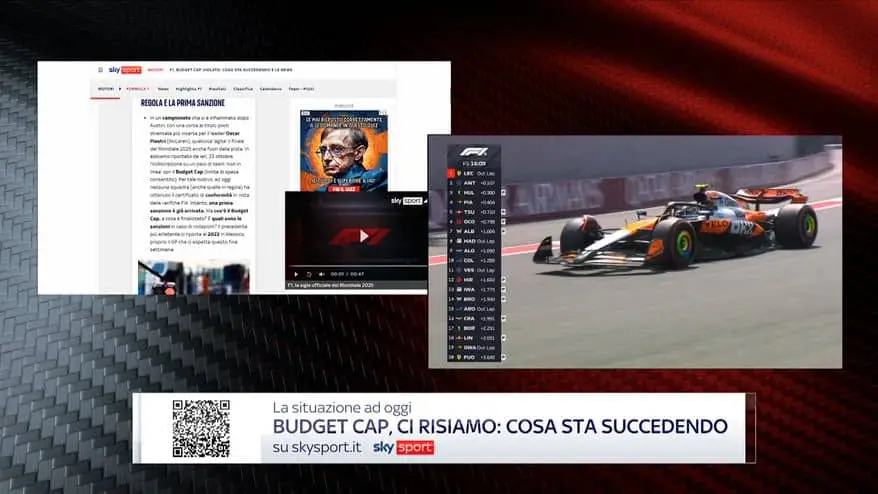Open the Calendario page link
The image size is (878, 494).
(x=271, y=89)
